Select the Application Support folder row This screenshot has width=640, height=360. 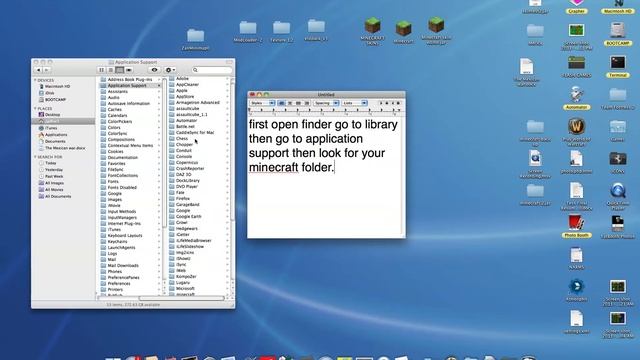tap(130, 86)
